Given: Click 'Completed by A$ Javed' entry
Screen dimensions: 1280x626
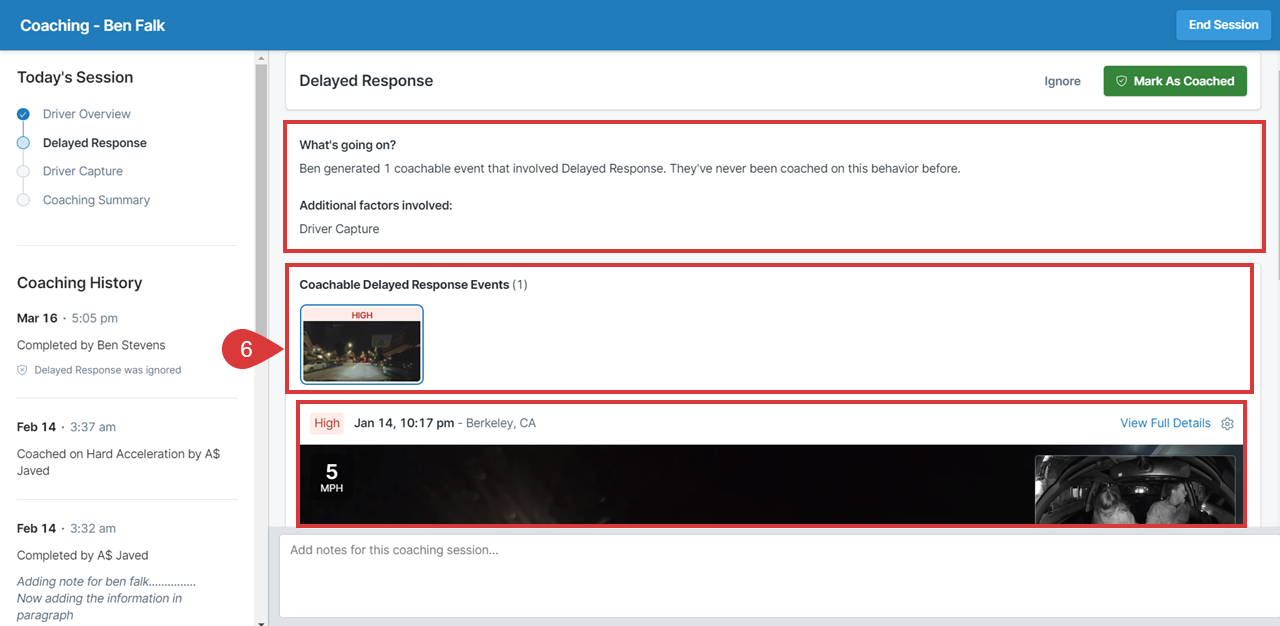Looking at the screenshot, I should point(82,555).
